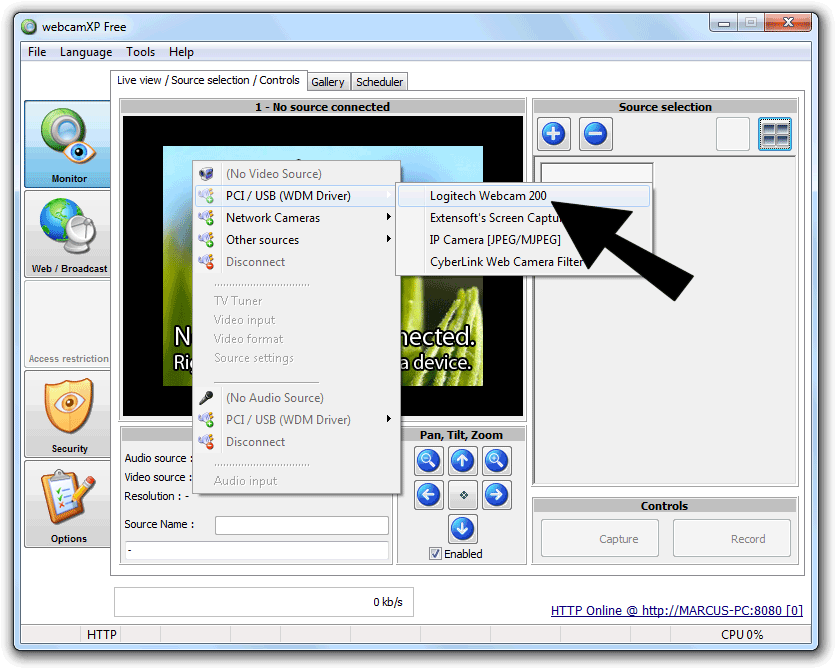Minimize the webcamXP Free window

(724, 22)
